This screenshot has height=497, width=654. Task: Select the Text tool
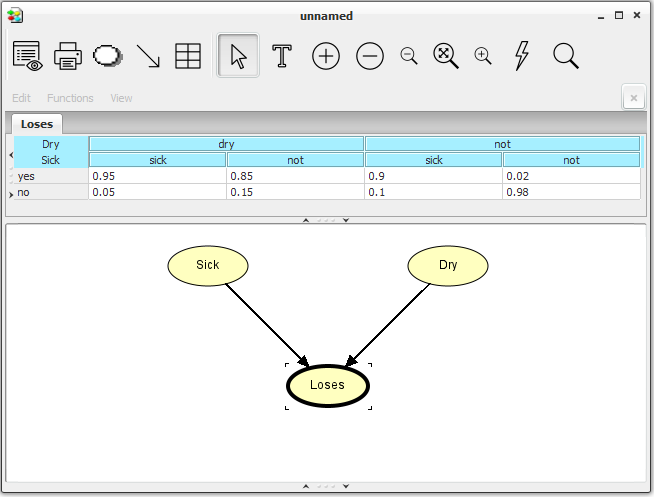coord(282,56)
